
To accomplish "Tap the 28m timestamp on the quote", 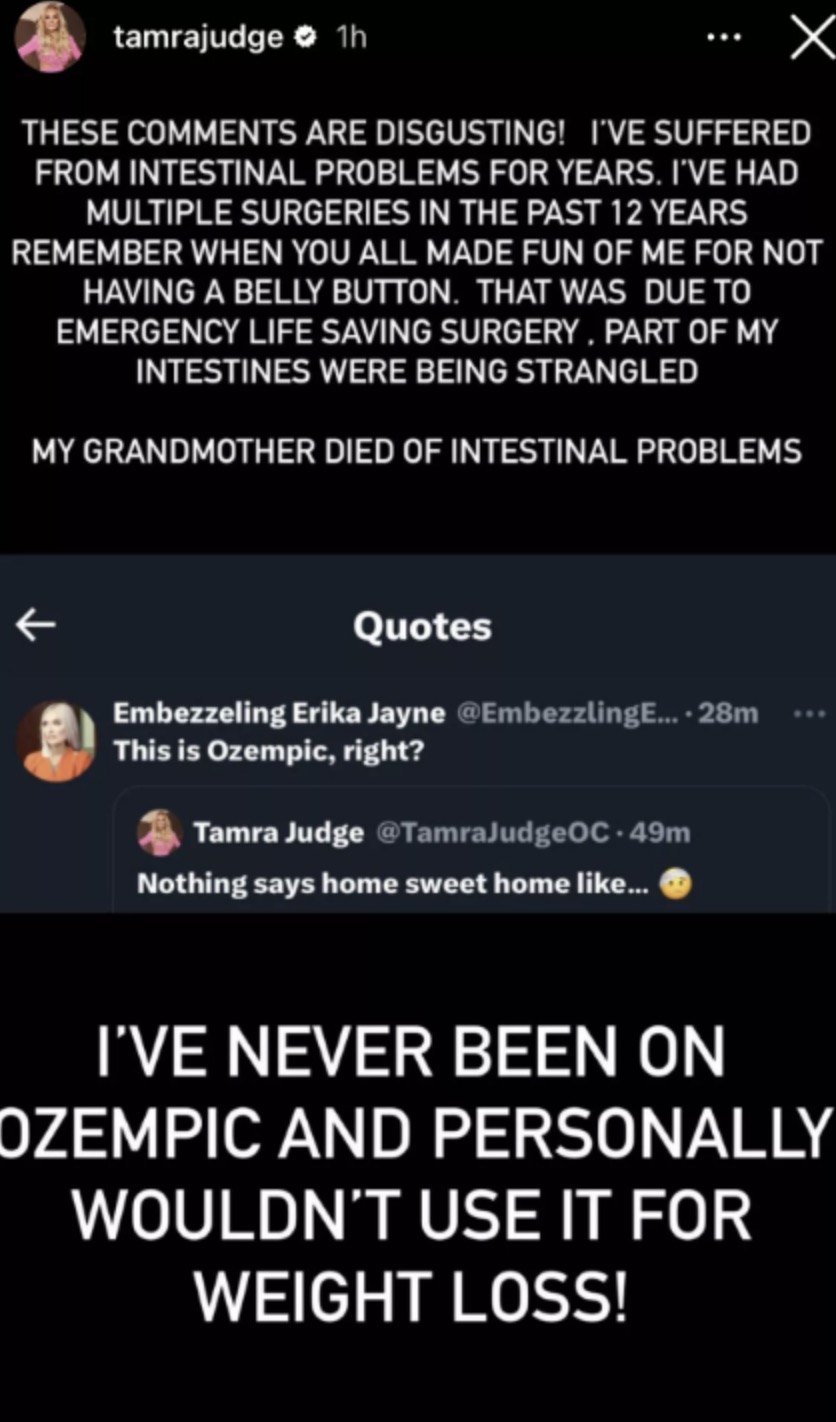I will (x=729, y=714).
